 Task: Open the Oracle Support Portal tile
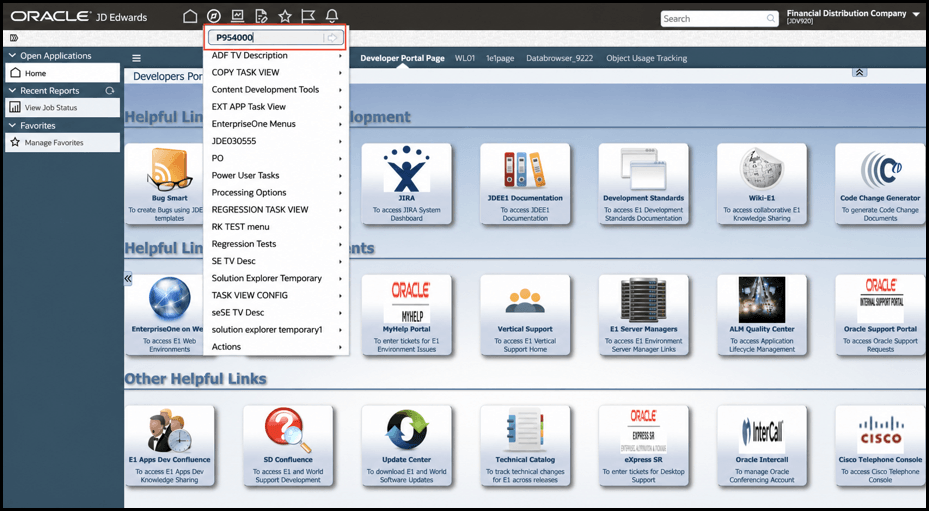[x=880, y=315]
